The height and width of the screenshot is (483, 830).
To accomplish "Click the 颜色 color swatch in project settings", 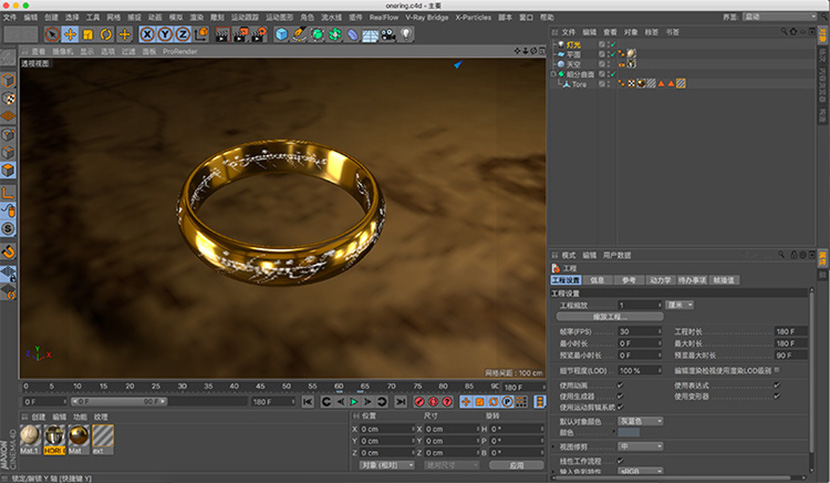I will [629, 433].
